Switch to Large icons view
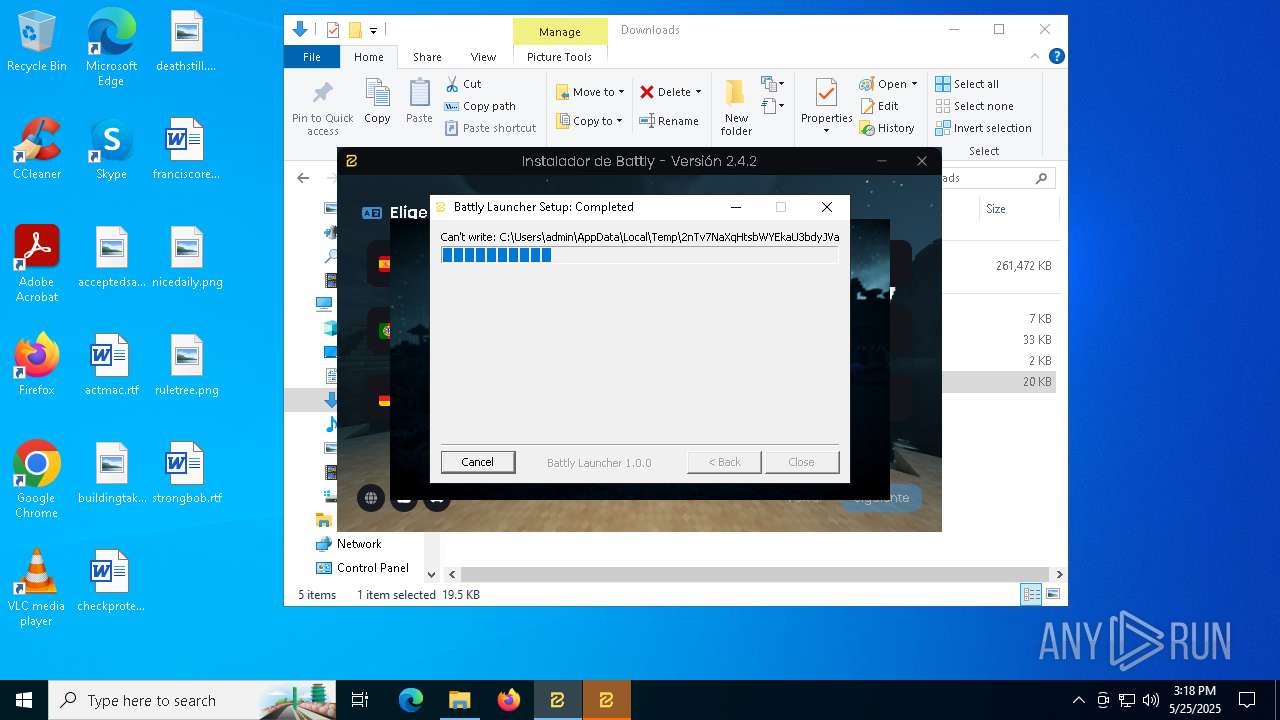 (x=1052, y=594)
